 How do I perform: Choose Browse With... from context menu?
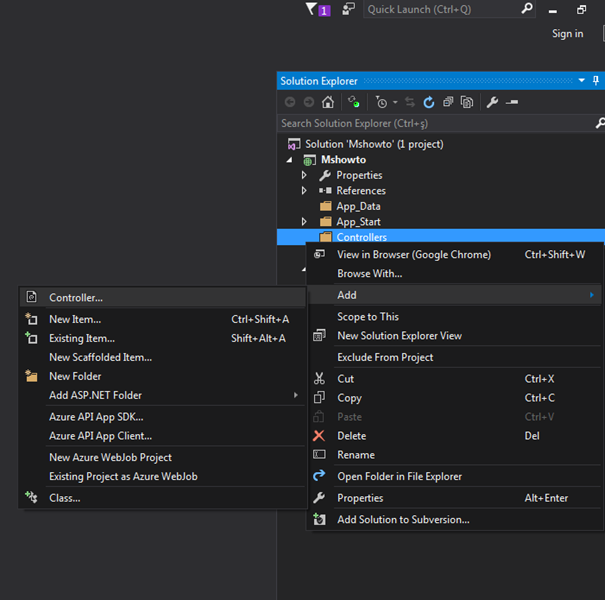369,274
